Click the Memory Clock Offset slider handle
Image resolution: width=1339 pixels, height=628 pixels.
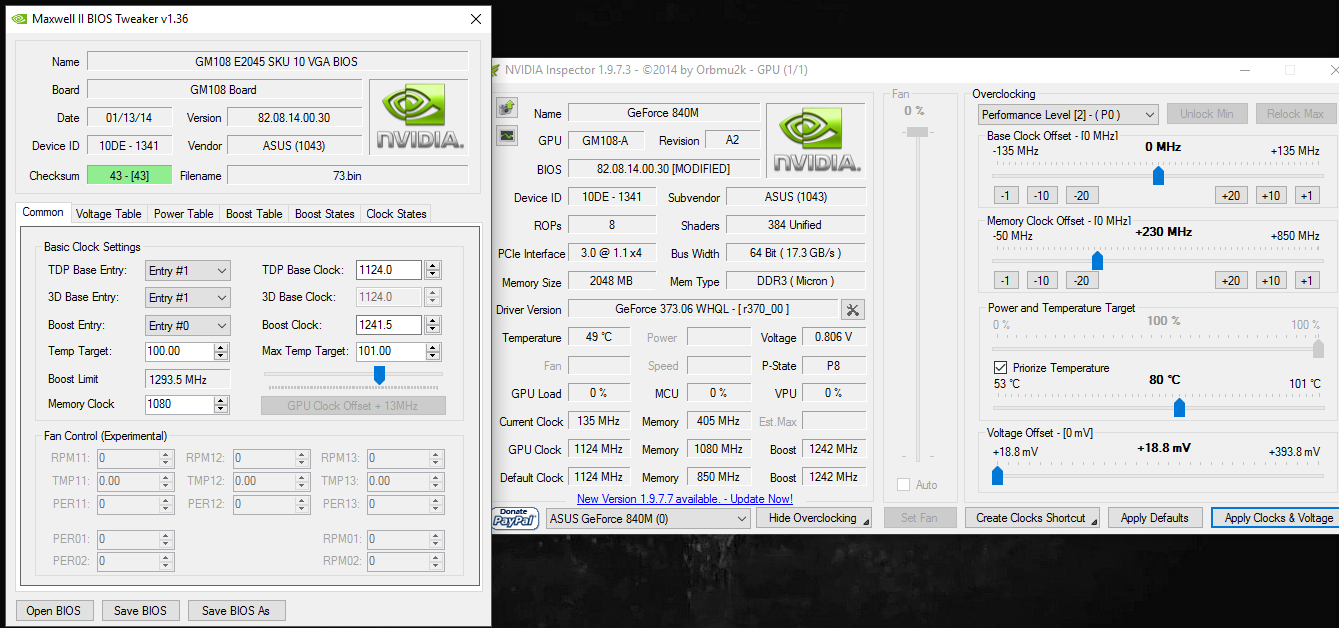point(1097,261)
